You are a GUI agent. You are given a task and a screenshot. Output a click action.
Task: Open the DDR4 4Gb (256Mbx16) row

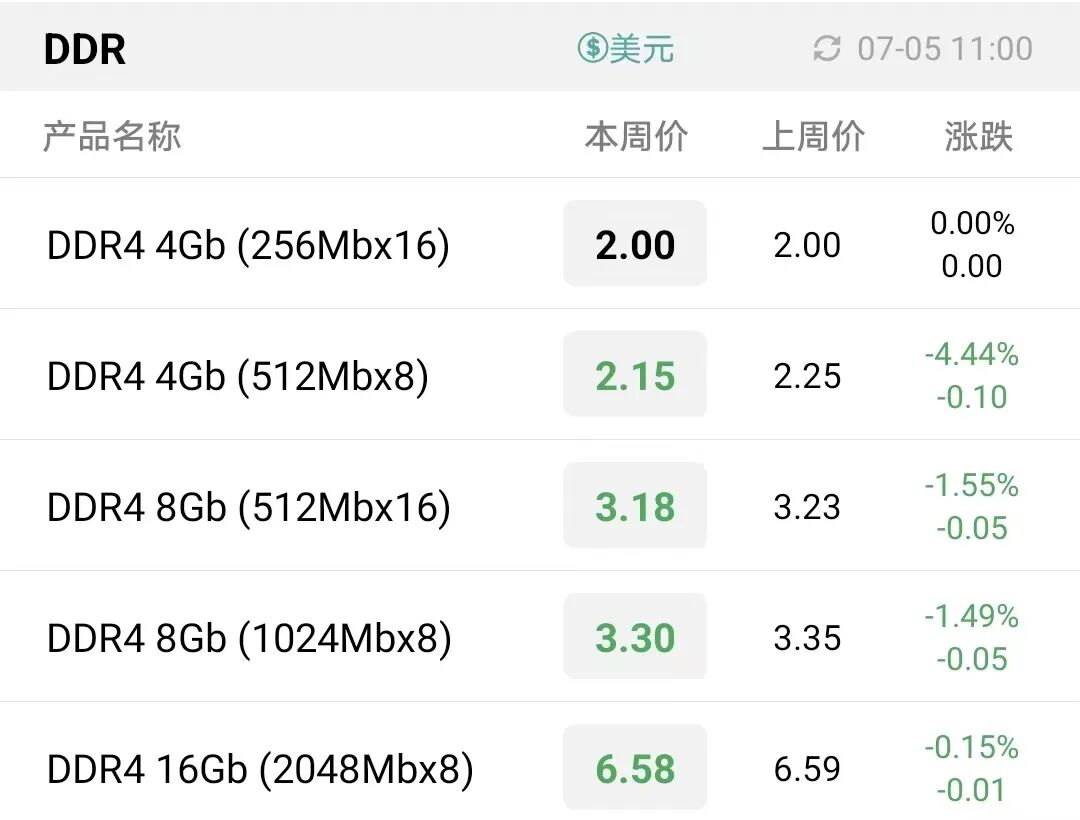point(540,244)
